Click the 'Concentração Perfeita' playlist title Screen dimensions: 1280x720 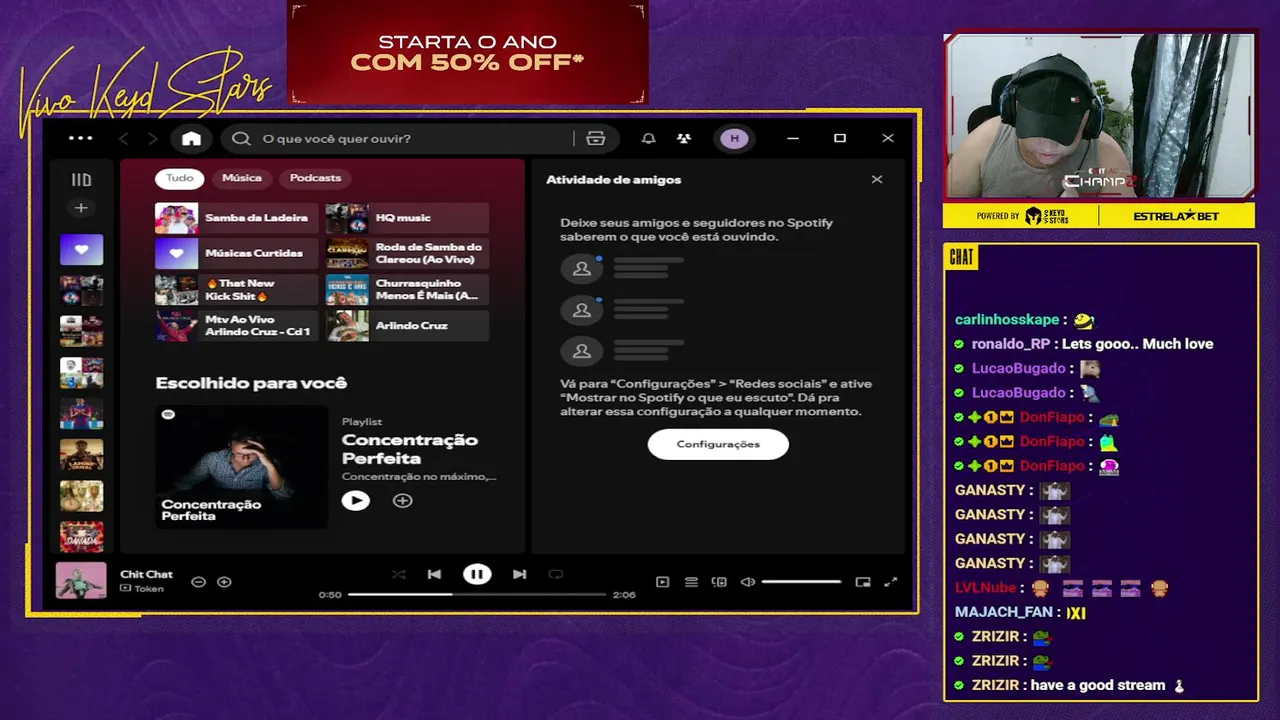410,449
